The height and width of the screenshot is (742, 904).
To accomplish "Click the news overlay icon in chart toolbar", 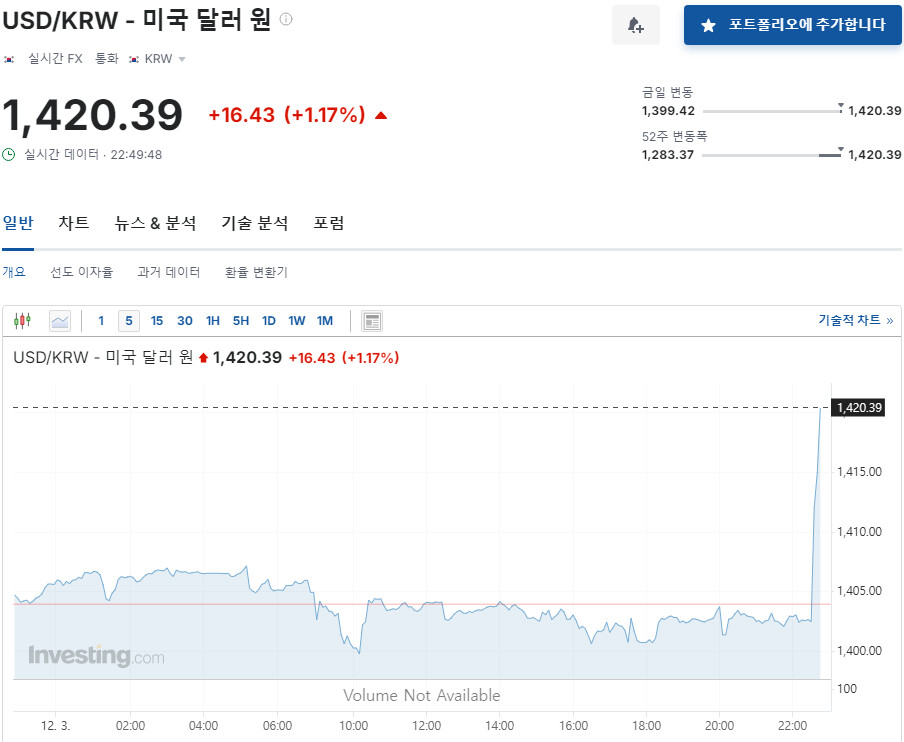I will 372,321.
